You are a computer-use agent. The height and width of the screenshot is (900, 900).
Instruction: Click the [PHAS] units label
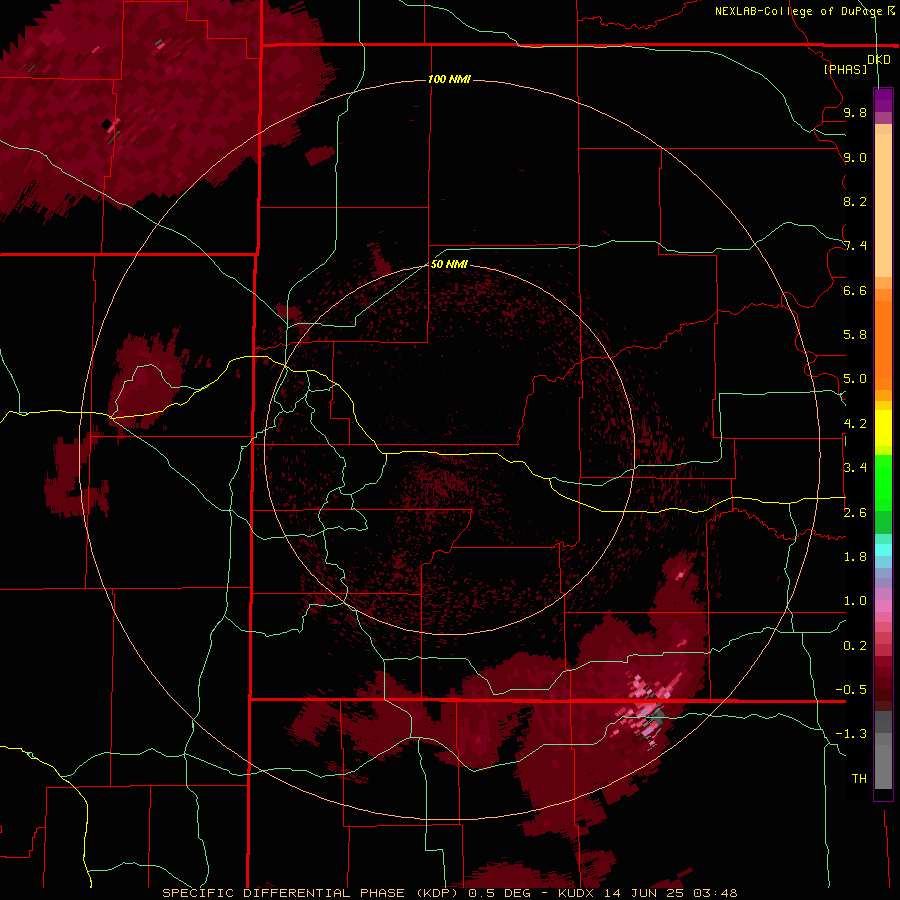click(x=845, y=70)
